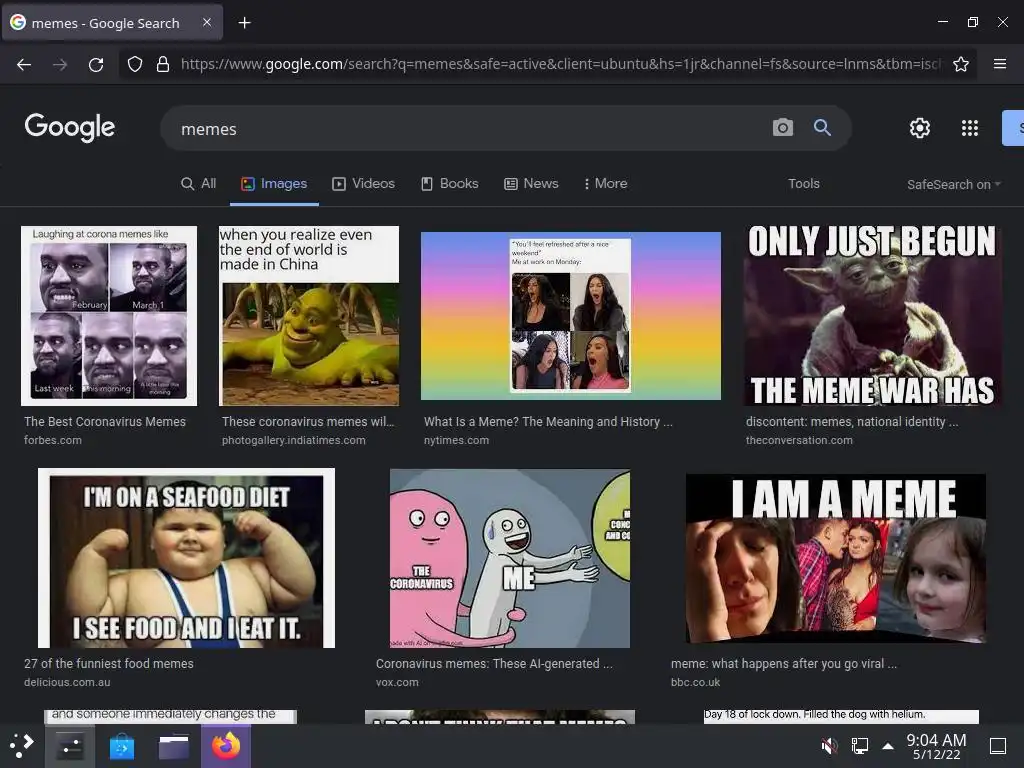Switch to the News tab
Screen dimensions: 1024x768
[532, 184]
